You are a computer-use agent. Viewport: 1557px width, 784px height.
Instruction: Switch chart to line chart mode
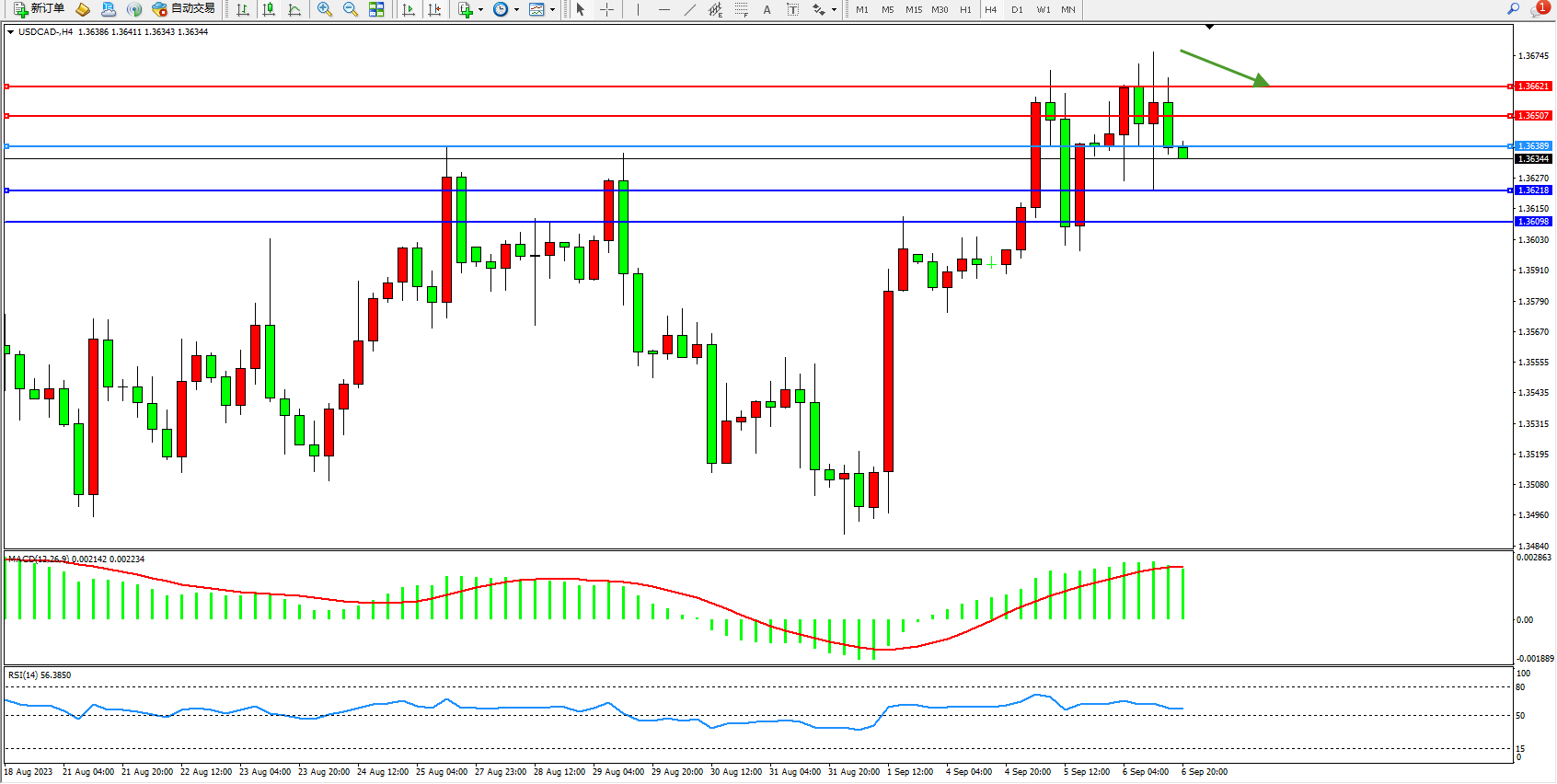(x=294, y=9)
